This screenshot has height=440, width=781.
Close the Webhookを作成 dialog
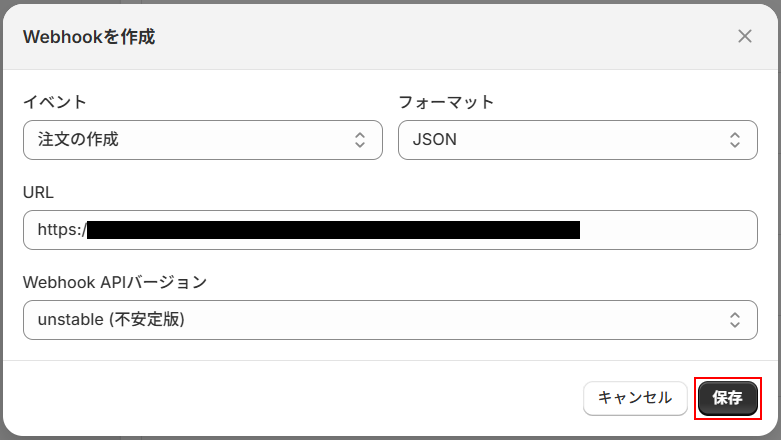coord(744,37)
